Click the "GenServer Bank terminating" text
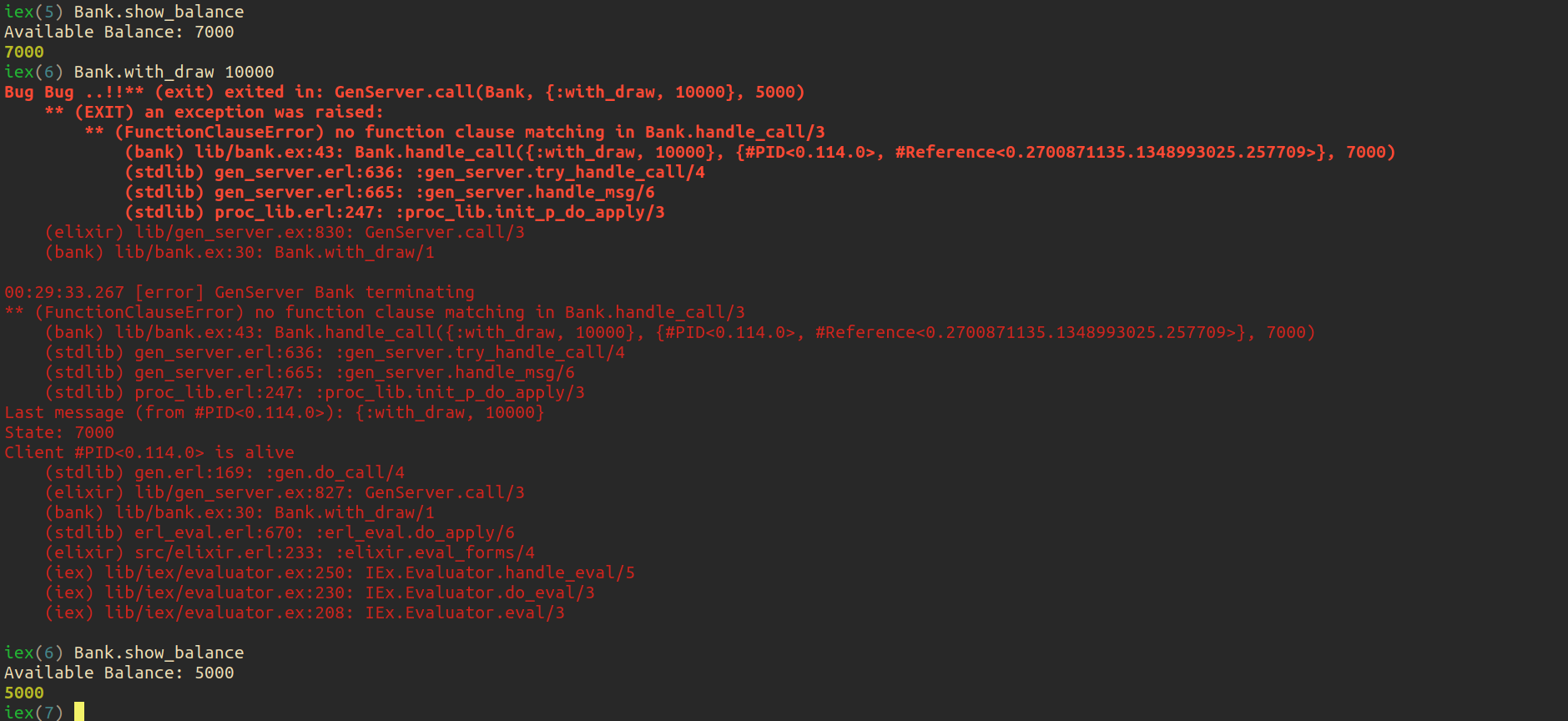 [x=344, y=292]
